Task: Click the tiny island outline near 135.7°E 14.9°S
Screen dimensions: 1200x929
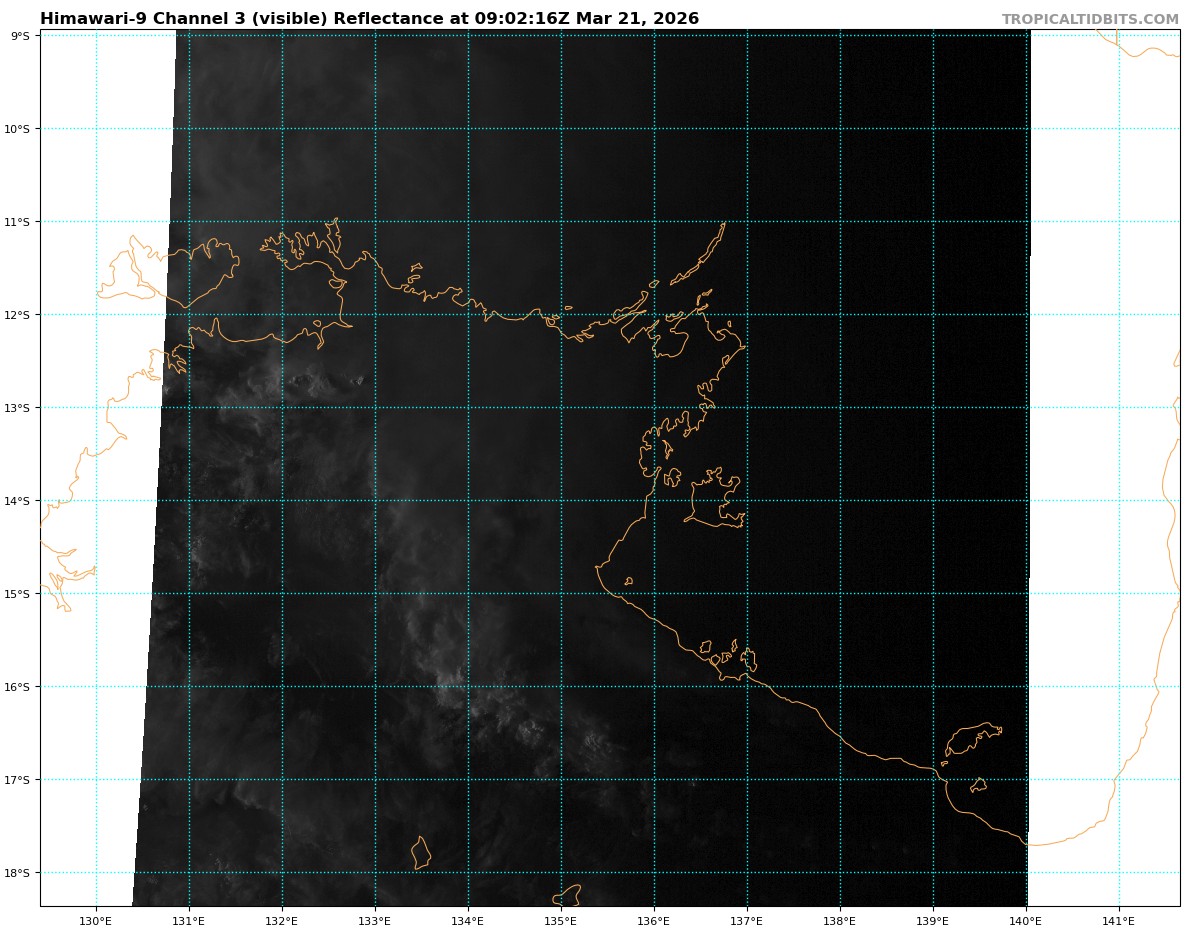Action: pyautogui.click(x=628, y=581)
